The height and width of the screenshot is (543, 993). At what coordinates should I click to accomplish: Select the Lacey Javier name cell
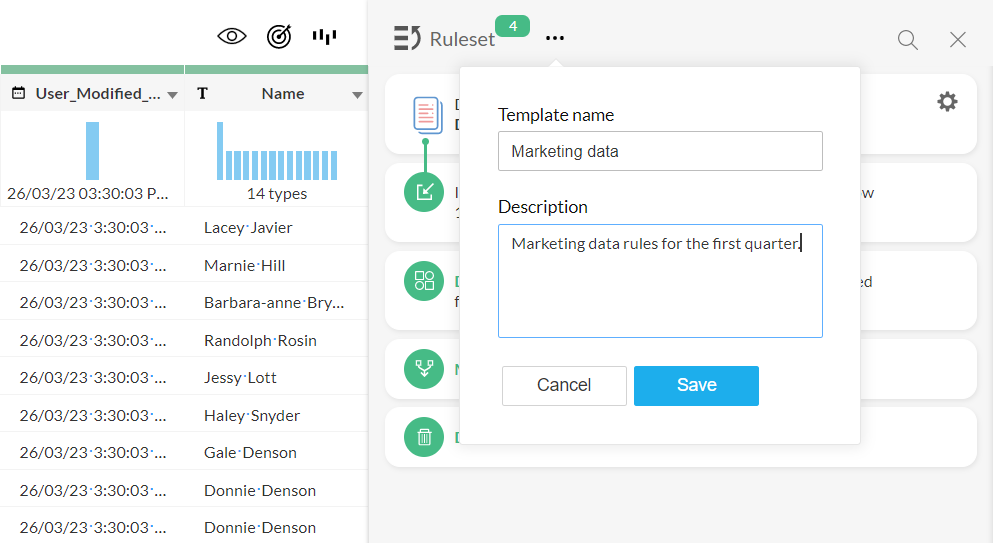click(x=248, y=228)
